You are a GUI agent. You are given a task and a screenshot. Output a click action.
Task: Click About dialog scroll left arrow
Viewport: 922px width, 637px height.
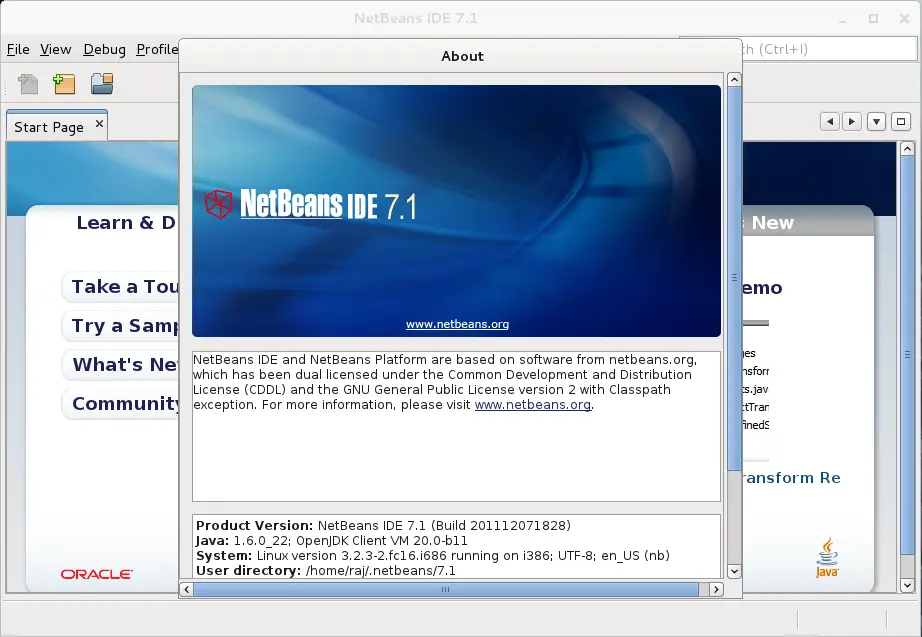click(186, 589)
